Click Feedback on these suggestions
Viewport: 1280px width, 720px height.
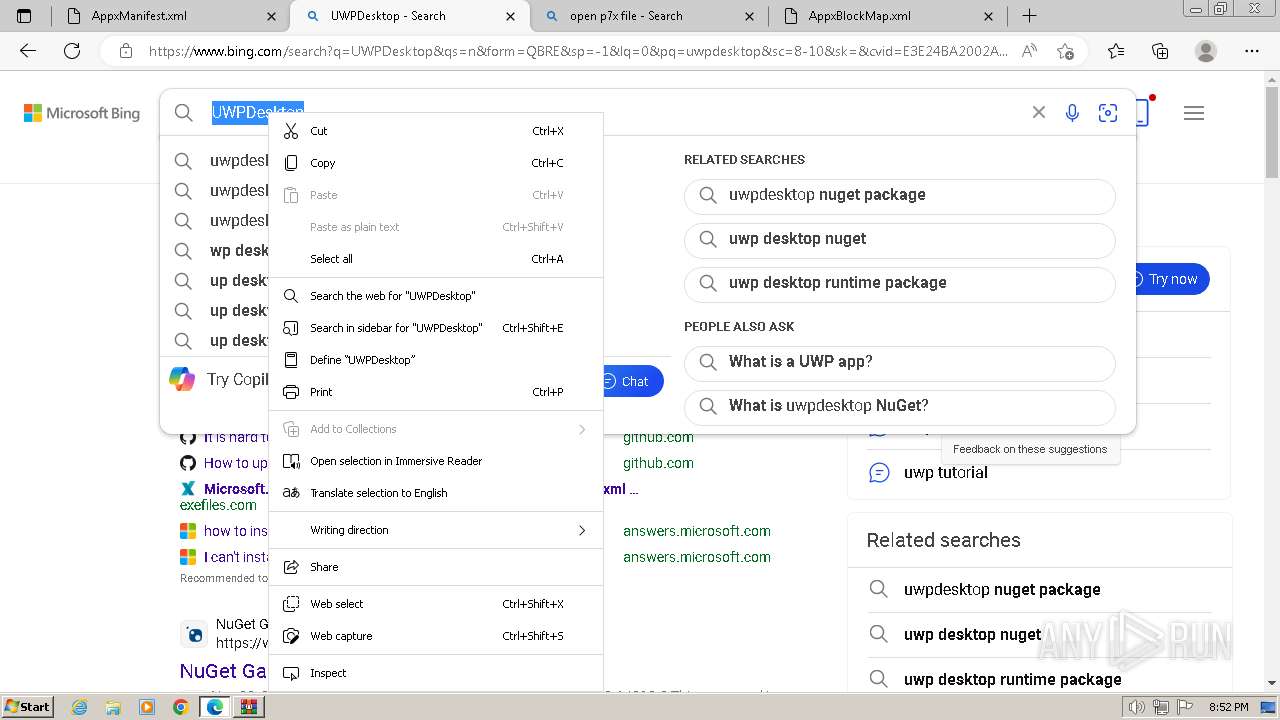point(1030,449)
